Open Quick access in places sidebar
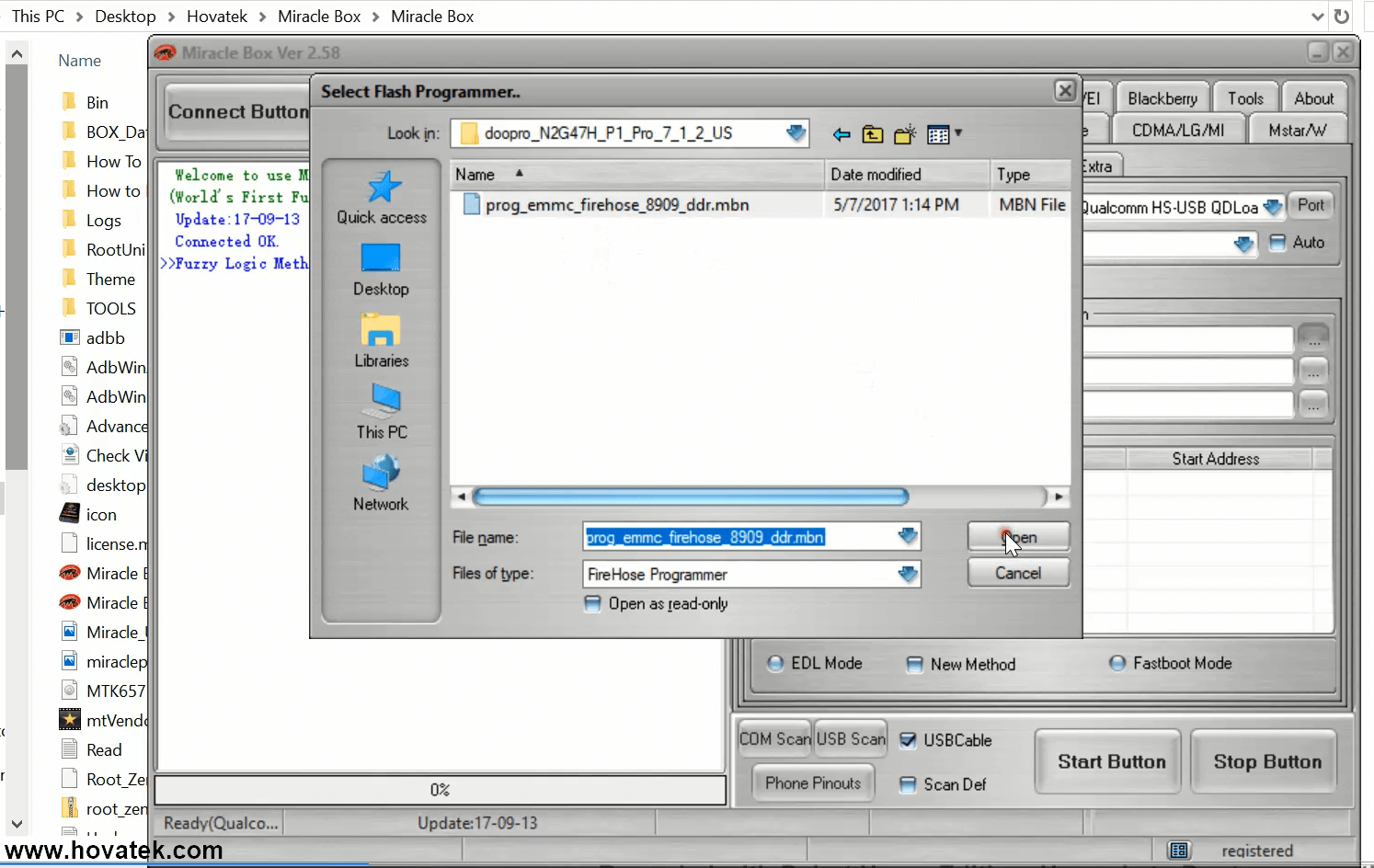Screen dimensions: 1374x868 click(x=382, y=198)
